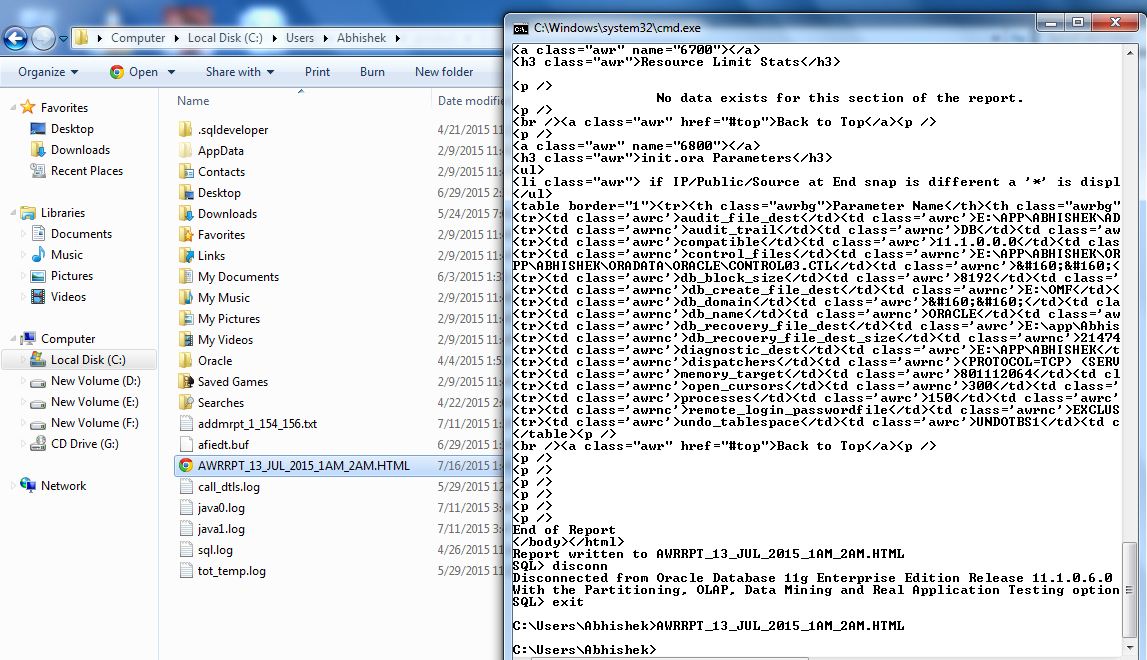Open the dropdown arrow next to Open
The width and height of the screenshot is (1147, 660).
pos(171,72)
